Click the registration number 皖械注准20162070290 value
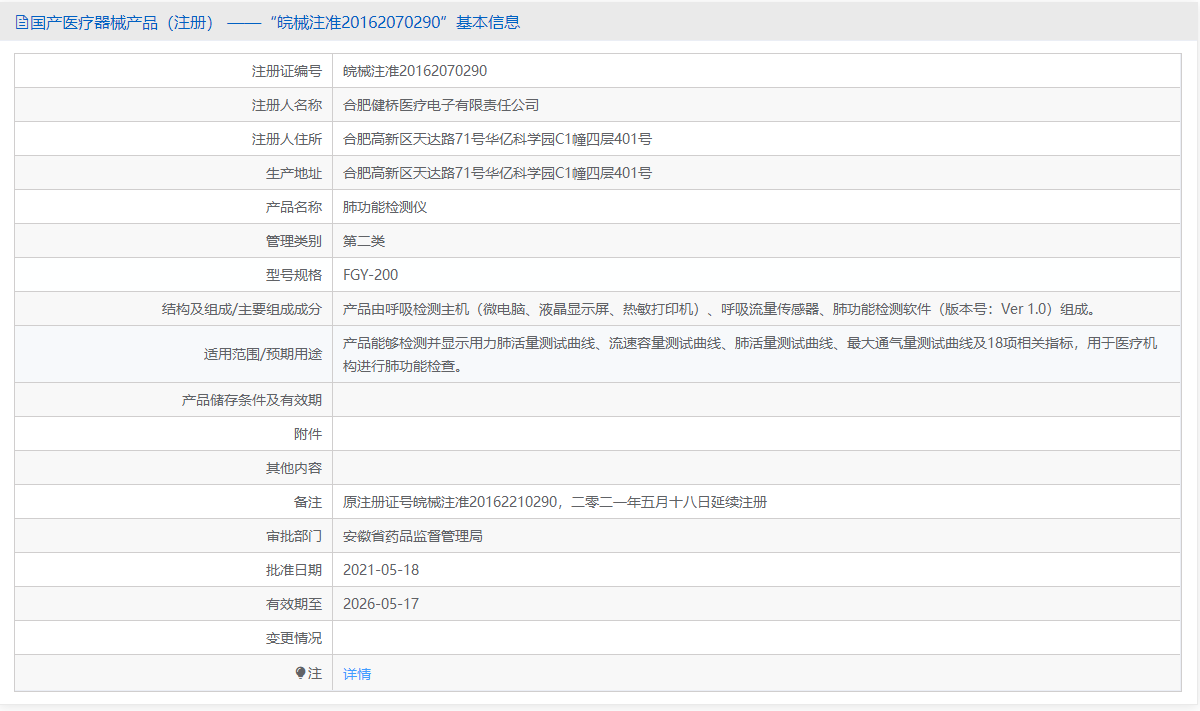Screen dimensions: 1200x711 point(421,70)
